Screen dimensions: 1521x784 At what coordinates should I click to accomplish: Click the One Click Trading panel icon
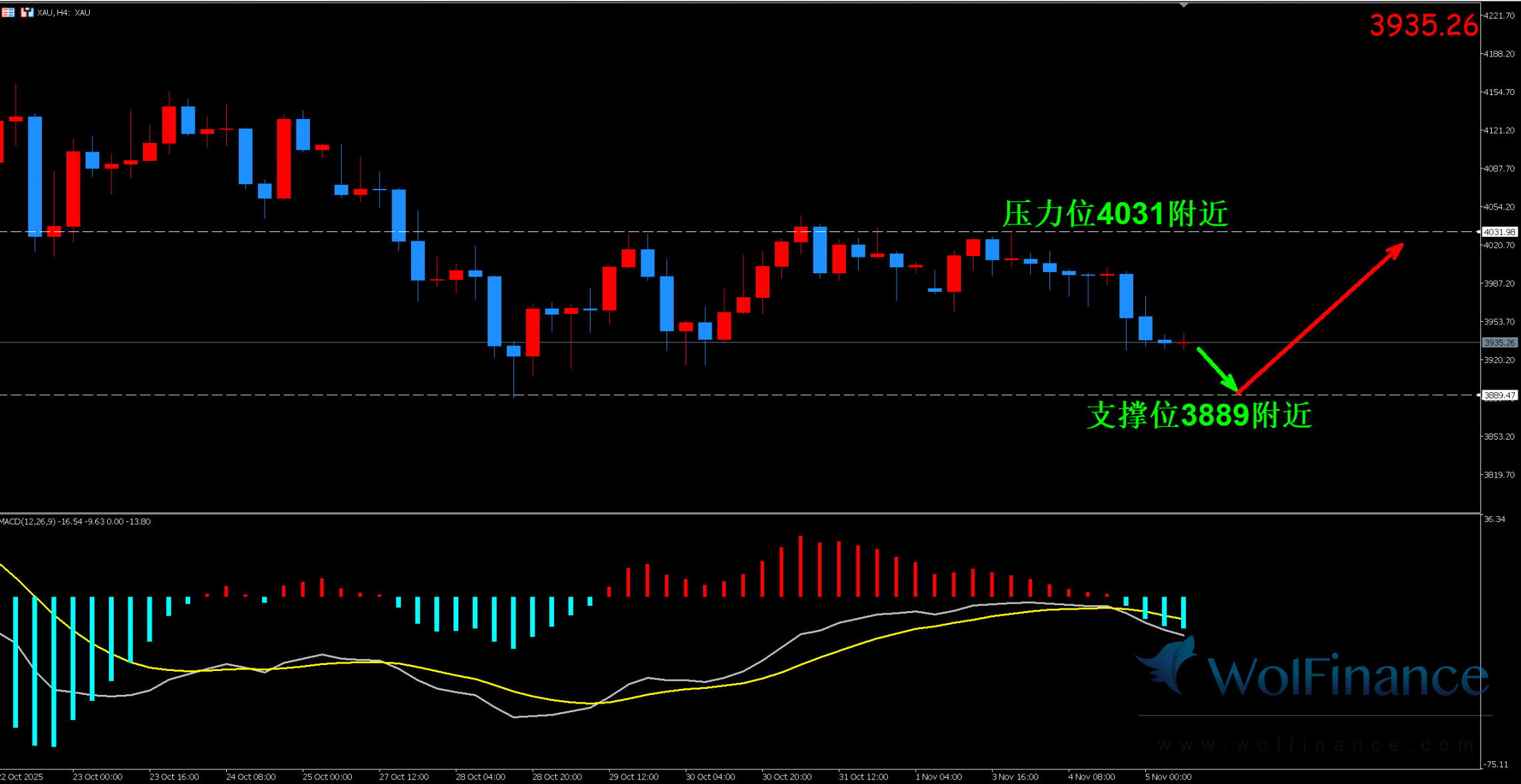pos(27,12)
